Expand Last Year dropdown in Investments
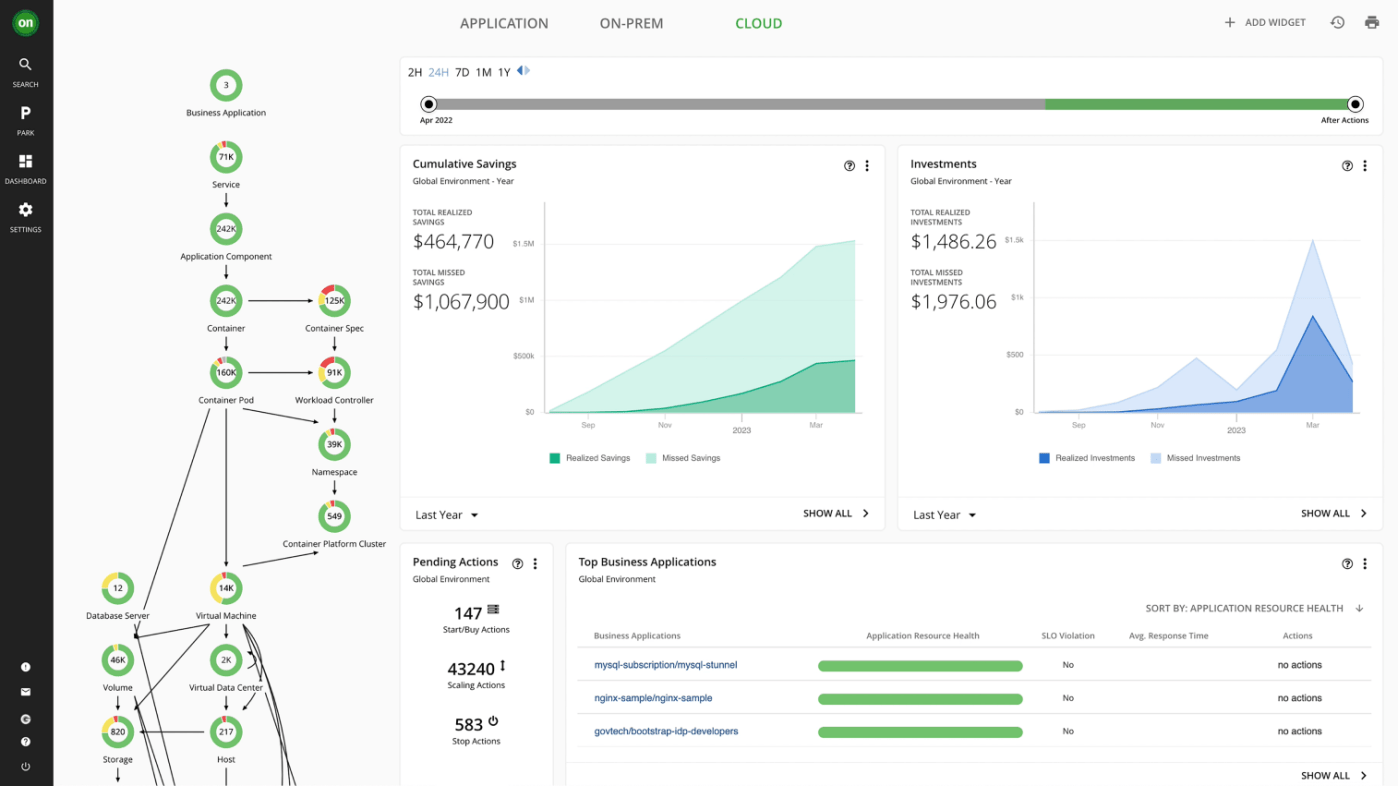 tap(945, 515)
